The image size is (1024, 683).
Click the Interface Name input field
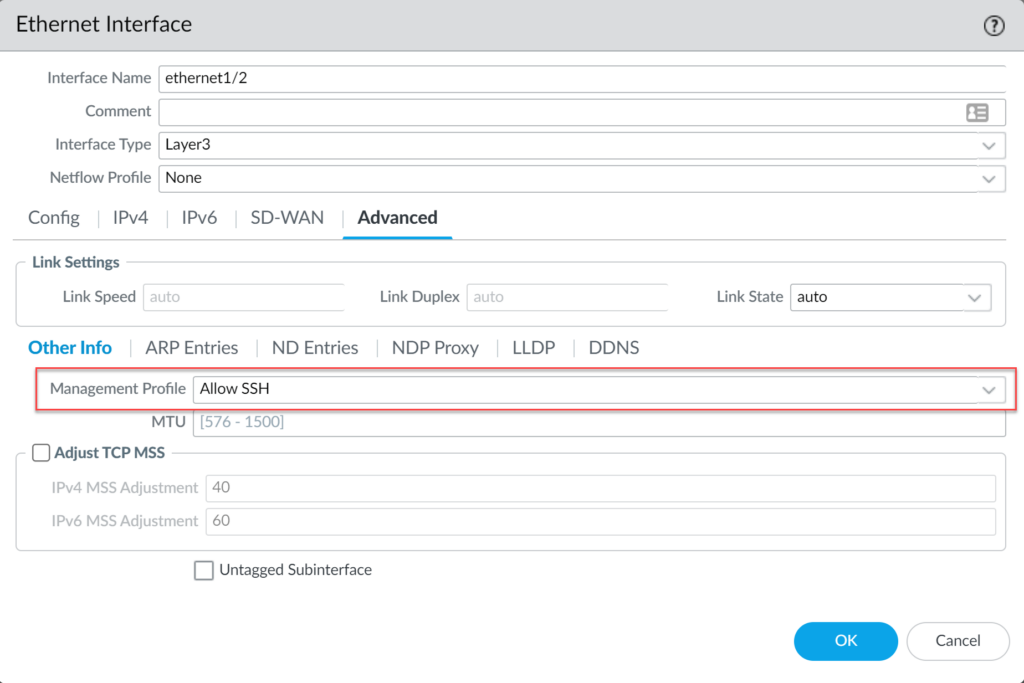(582, 78)
